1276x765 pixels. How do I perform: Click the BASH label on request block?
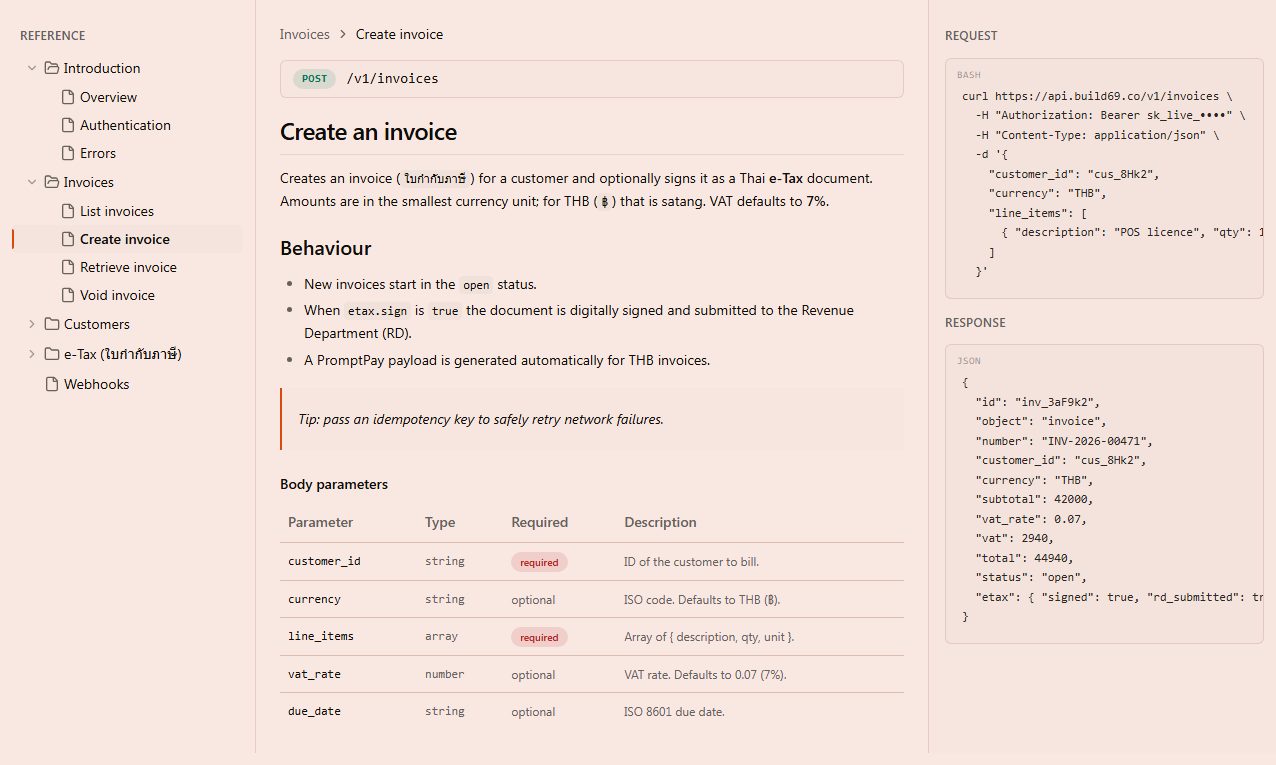click(x=969, y=75)
